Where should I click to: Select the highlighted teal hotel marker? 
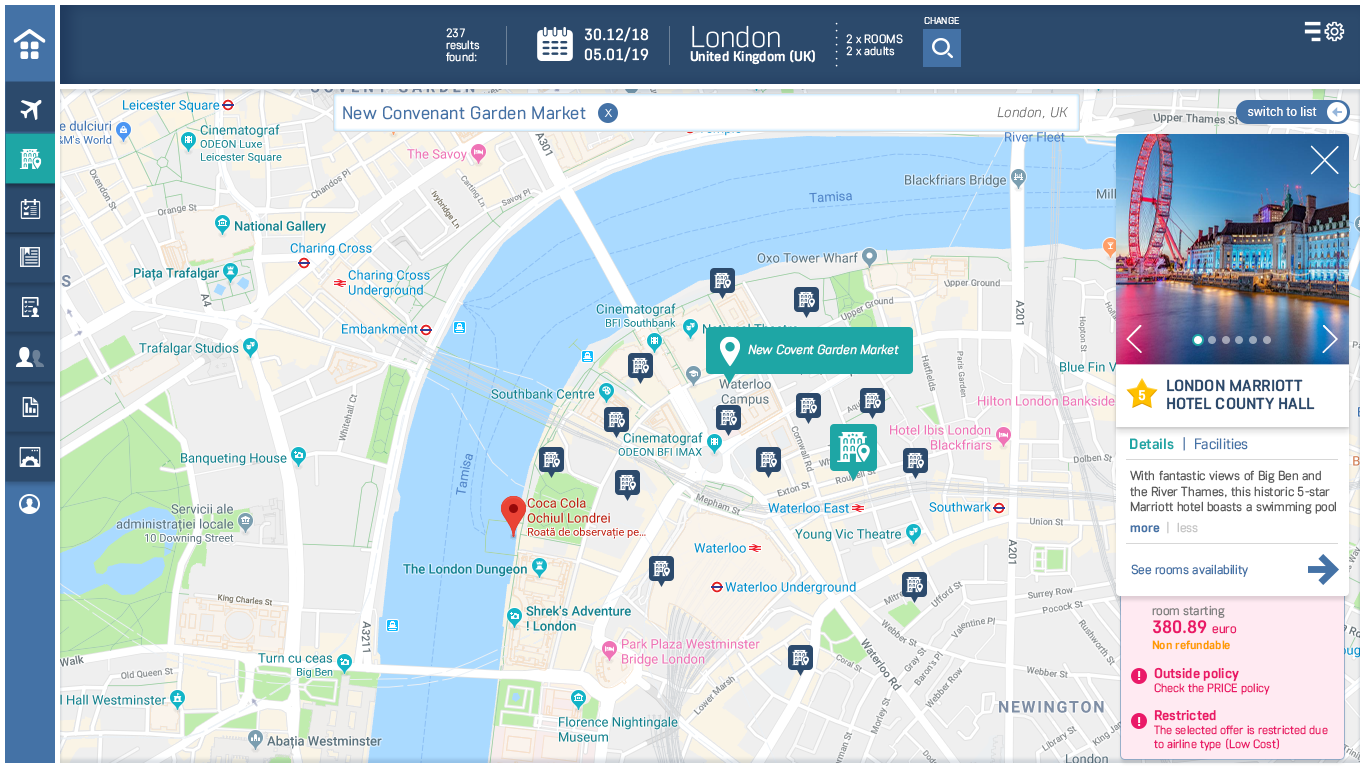coord(853,447)
